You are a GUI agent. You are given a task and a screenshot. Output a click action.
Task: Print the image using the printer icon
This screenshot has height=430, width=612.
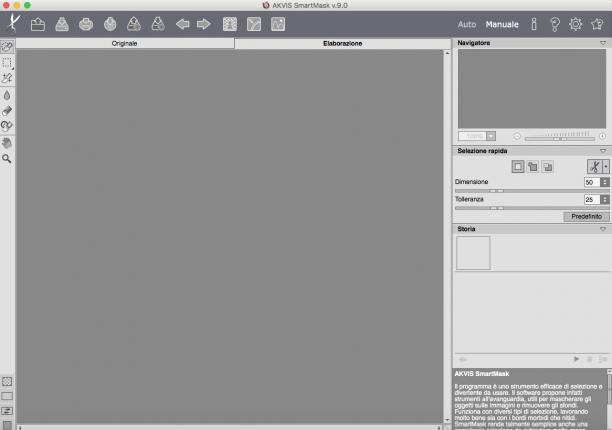(x=86, y=24)
